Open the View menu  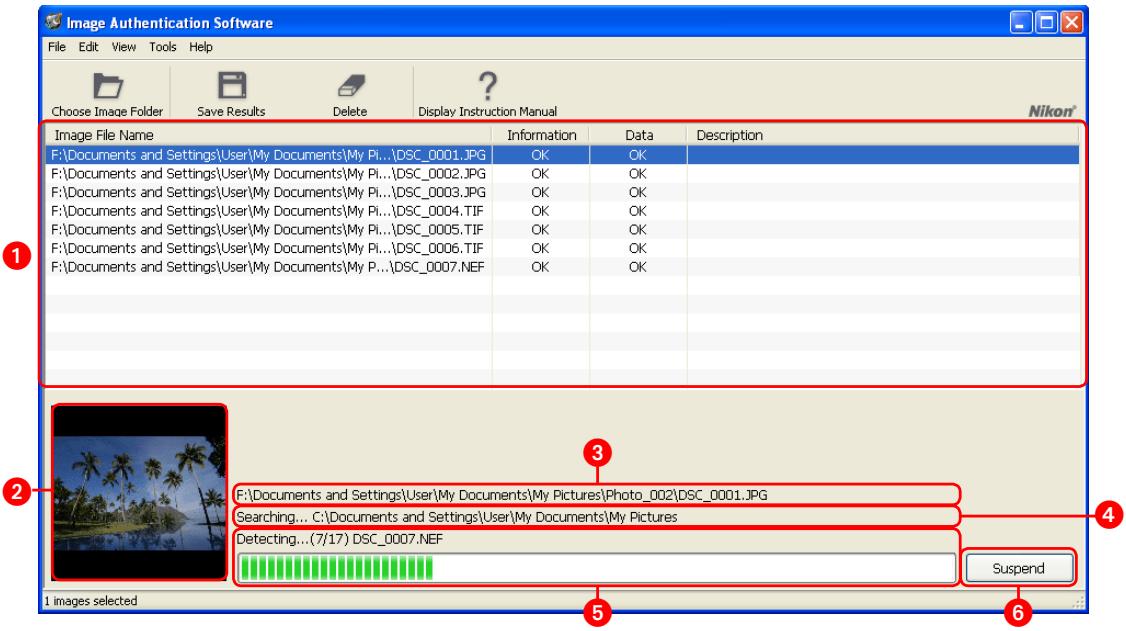(124, 47)
